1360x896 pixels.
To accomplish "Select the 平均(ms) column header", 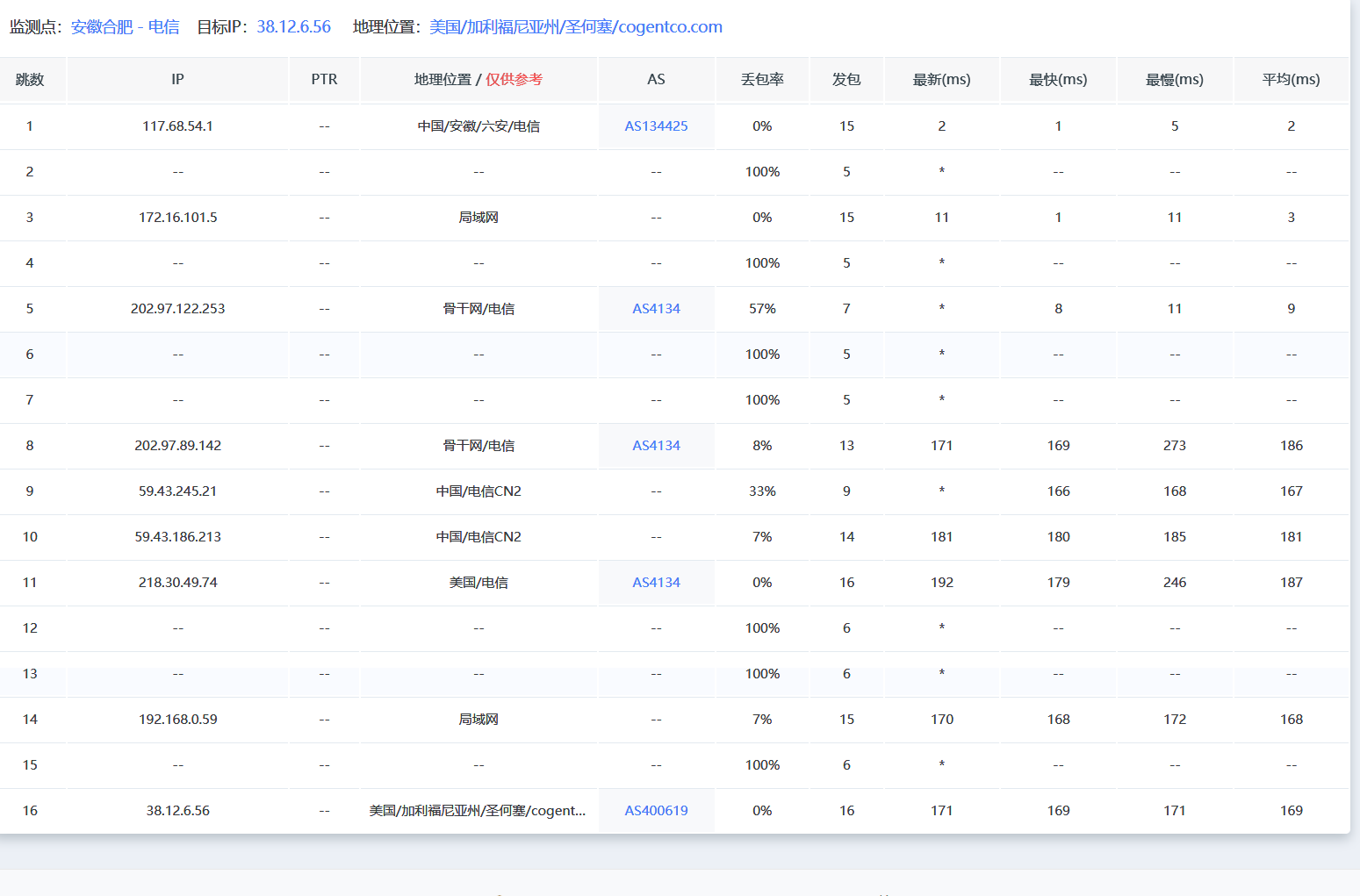I will point(1291,80).
